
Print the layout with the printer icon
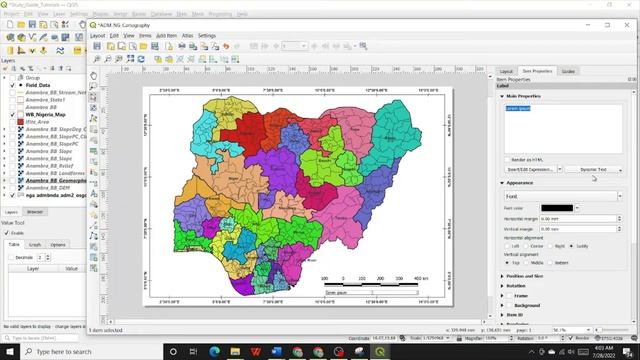click(182, 46)
